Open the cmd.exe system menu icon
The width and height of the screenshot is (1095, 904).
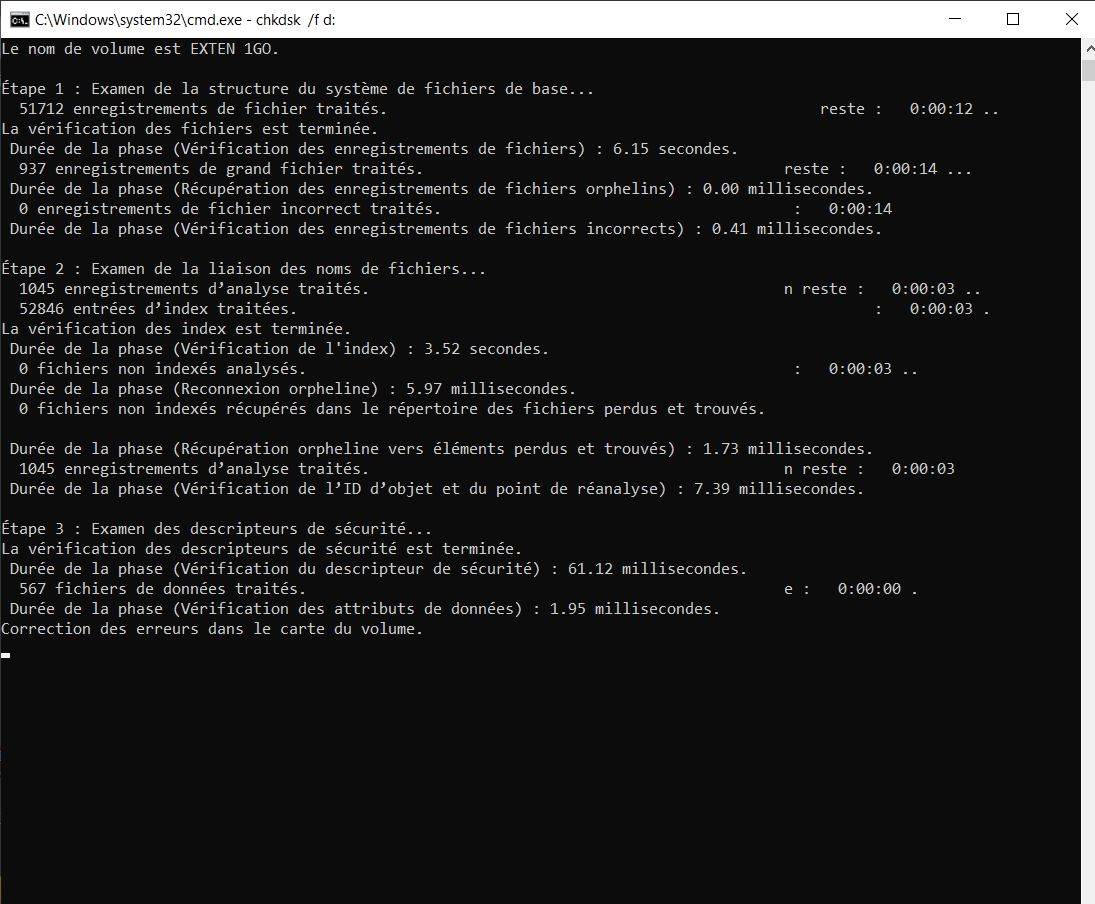[17, 19]
